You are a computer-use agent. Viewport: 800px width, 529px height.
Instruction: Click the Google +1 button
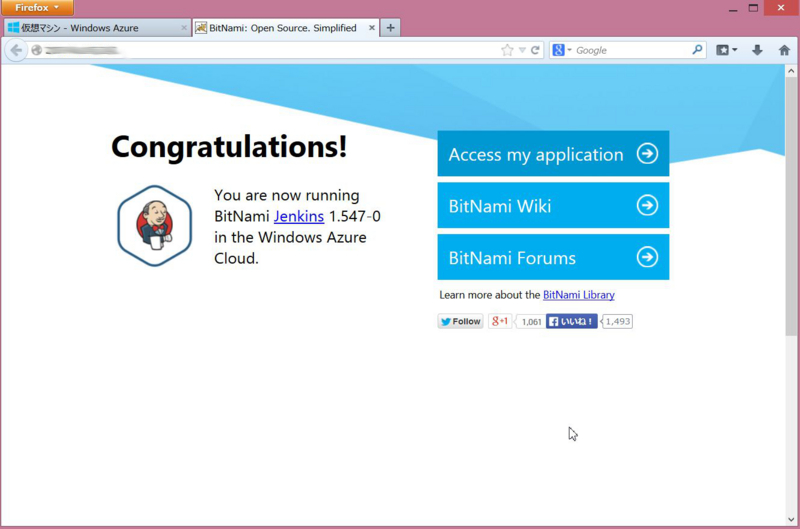click(499, 321)
